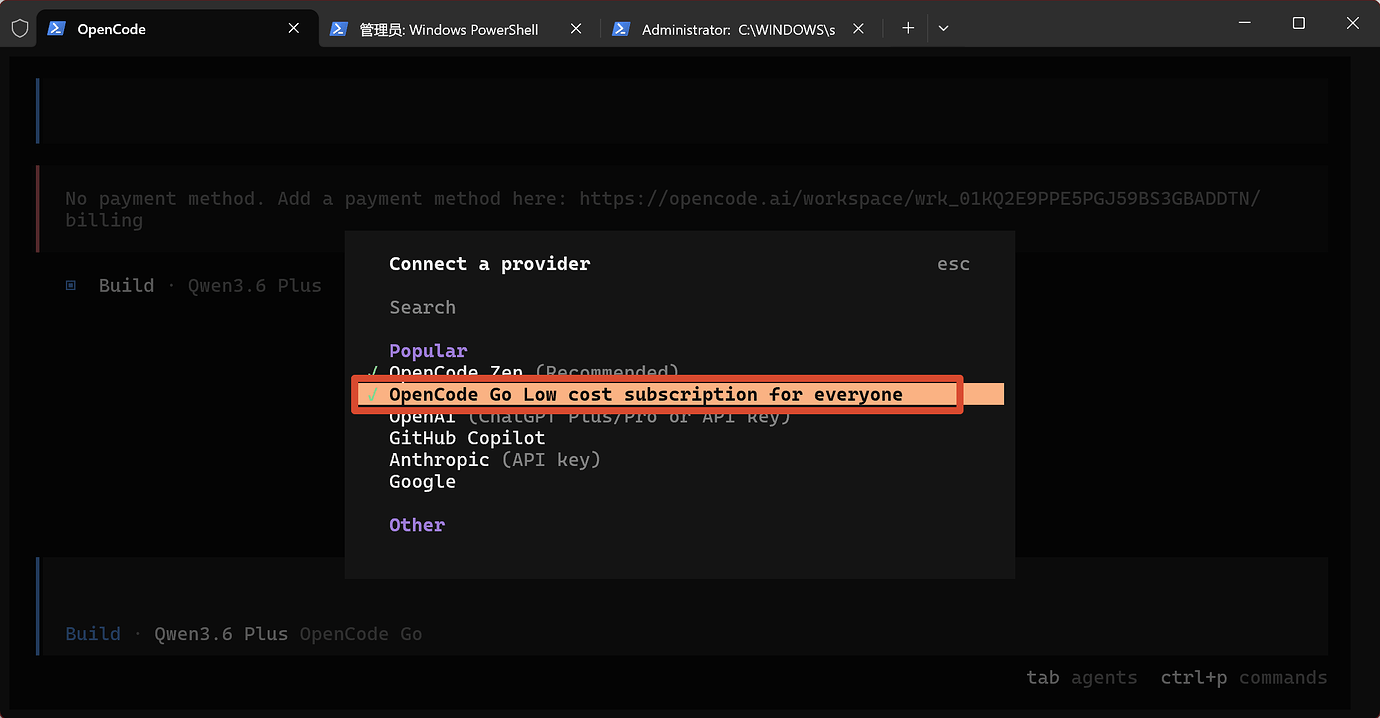
Task: Click the shield icon in the title bar
Action: click(x=19, y=28)
